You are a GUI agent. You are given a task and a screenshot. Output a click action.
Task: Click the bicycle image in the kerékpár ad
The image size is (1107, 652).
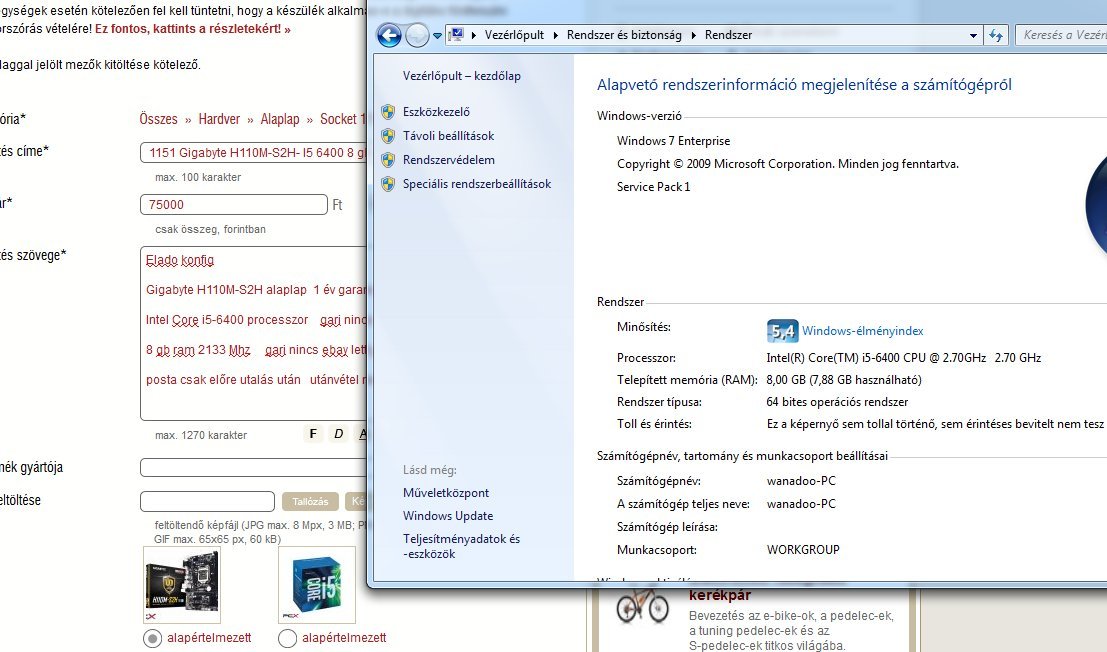pyautogui.click(x=642, y=607)
